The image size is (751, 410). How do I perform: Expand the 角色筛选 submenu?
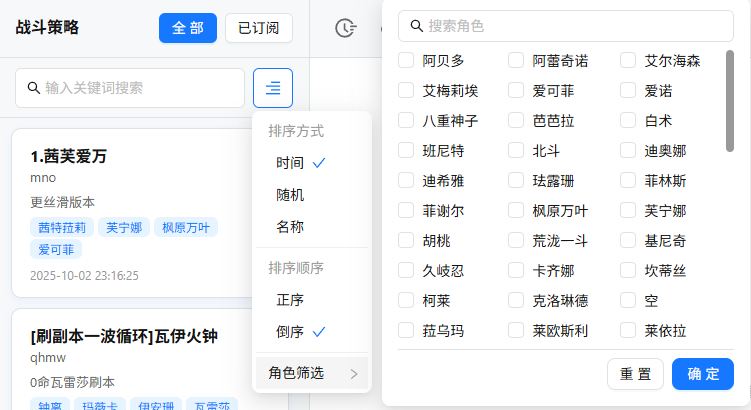pyautogui.click(x=312, y=373)
